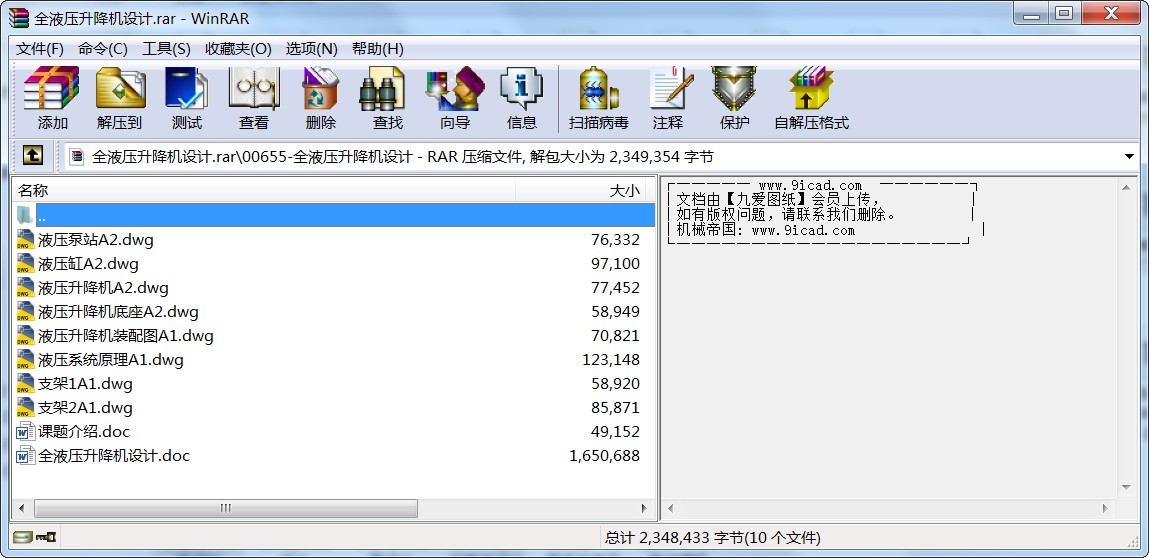Sort files by 名称 column header
This screenshot has height=558, width=1149.
[264, 191]
